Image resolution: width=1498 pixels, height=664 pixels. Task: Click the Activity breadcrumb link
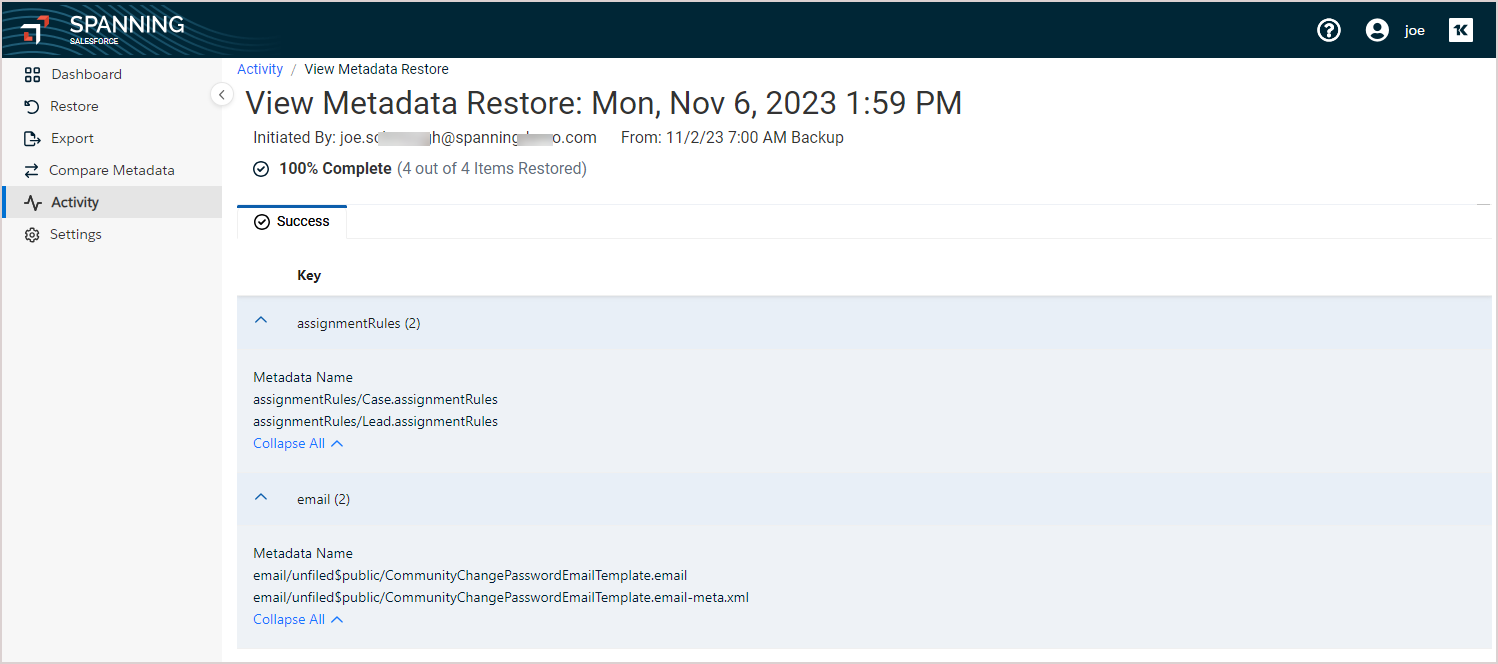click(260, 69)
